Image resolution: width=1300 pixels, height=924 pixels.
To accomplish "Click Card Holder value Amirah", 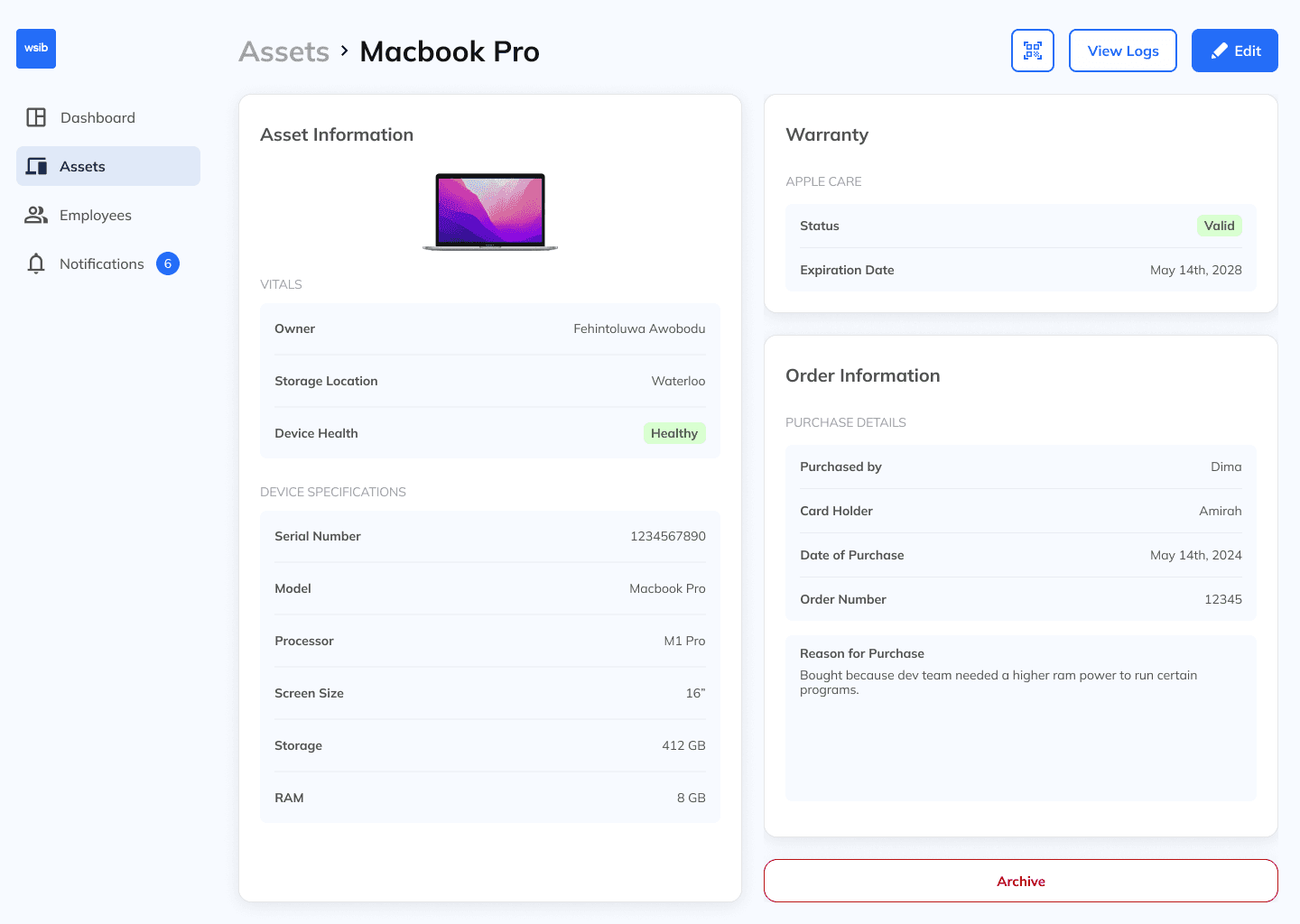I will pyautogui.click(x=1221, y=511).
